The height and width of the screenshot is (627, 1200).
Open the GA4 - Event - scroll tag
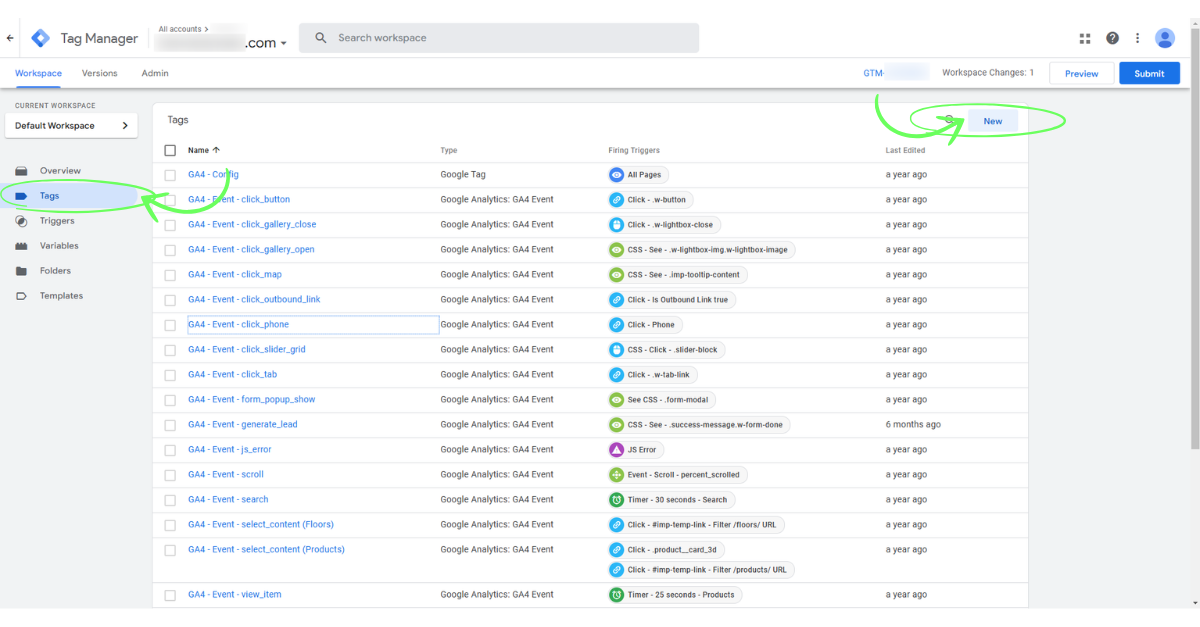tap(226, 475)
